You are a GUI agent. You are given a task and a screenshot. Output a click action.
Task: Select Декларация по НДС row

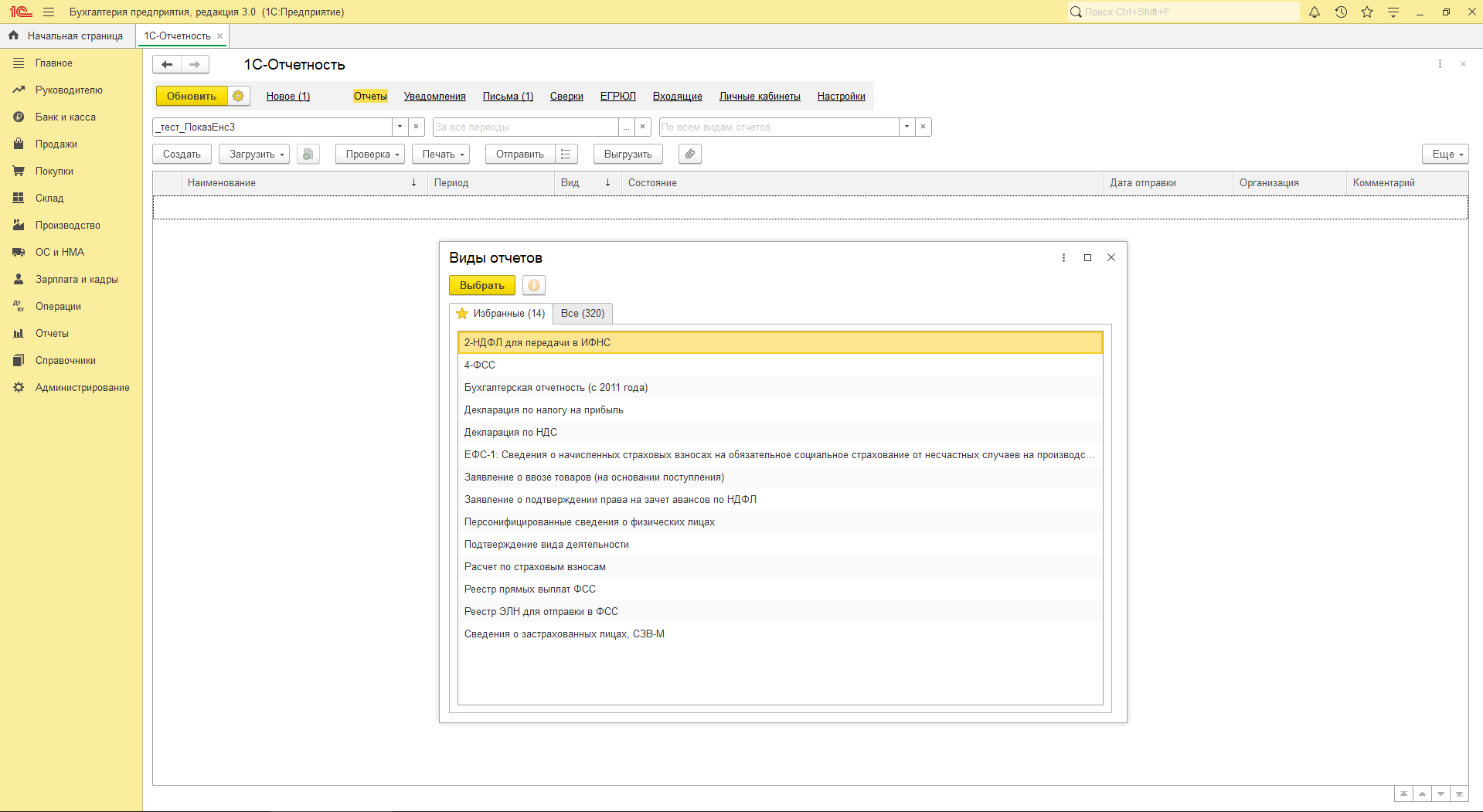coord(780,432)
